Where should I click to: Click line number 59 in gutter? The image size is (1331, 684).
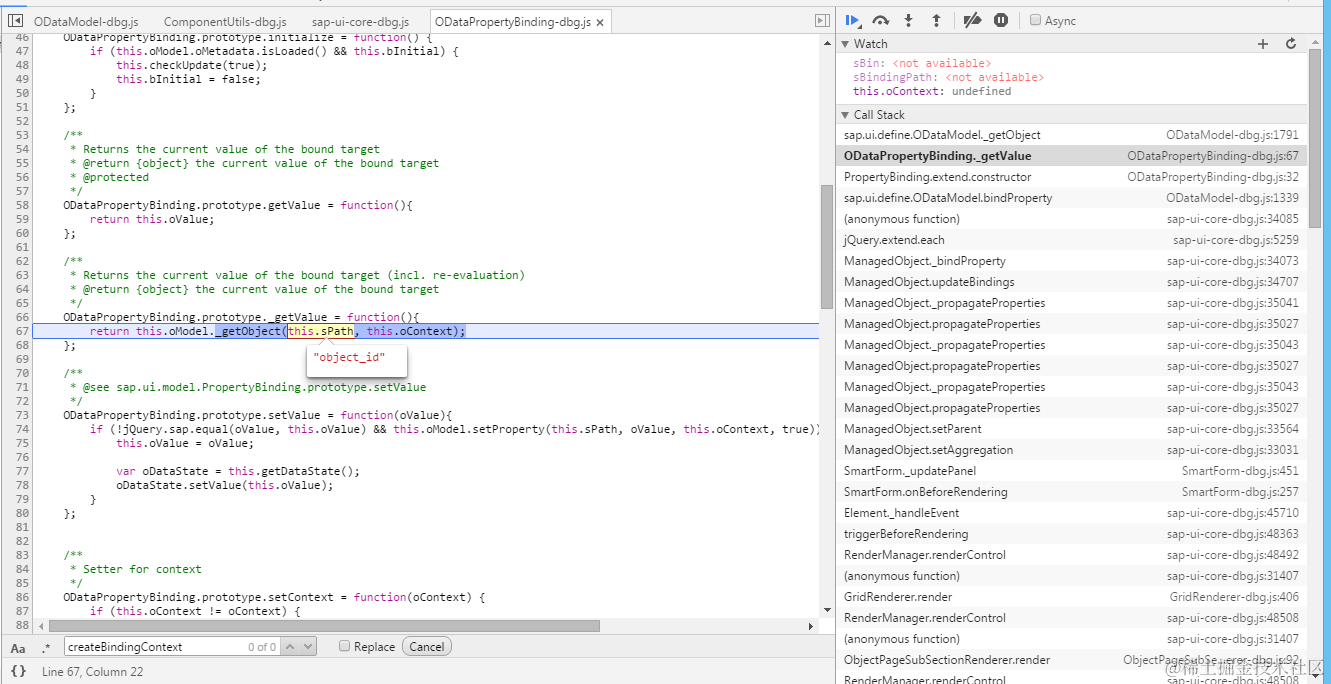(23, 219)
